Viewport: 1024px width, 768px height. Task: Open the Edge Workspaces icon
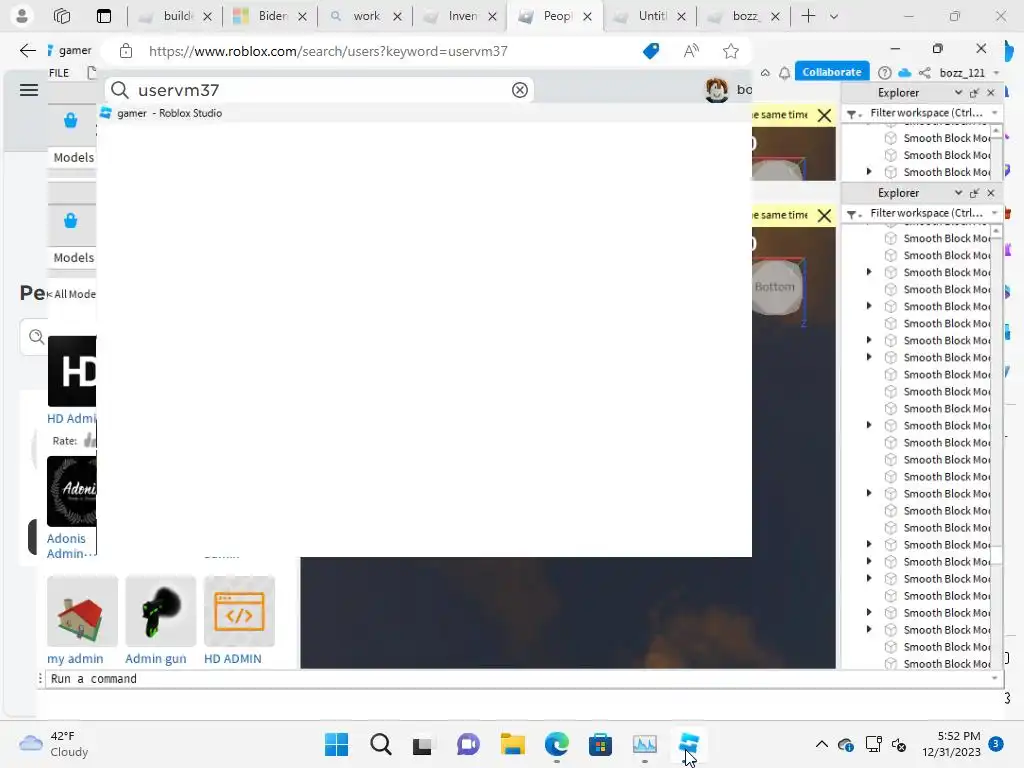(x=62, y=16)
